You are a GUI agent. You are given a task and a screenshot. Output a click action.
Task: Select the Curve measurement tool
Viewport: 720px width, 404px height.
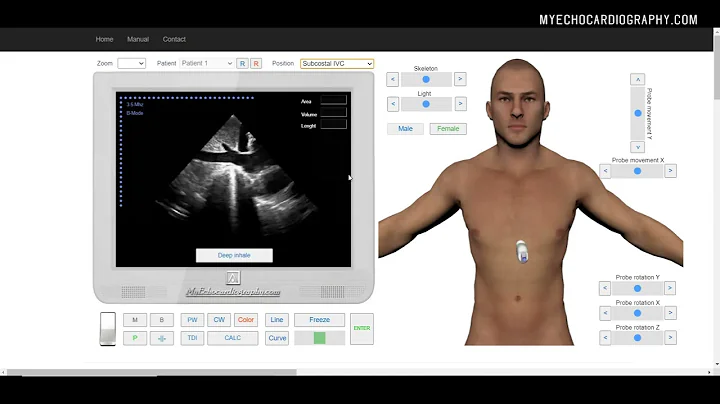pos(277,338)
